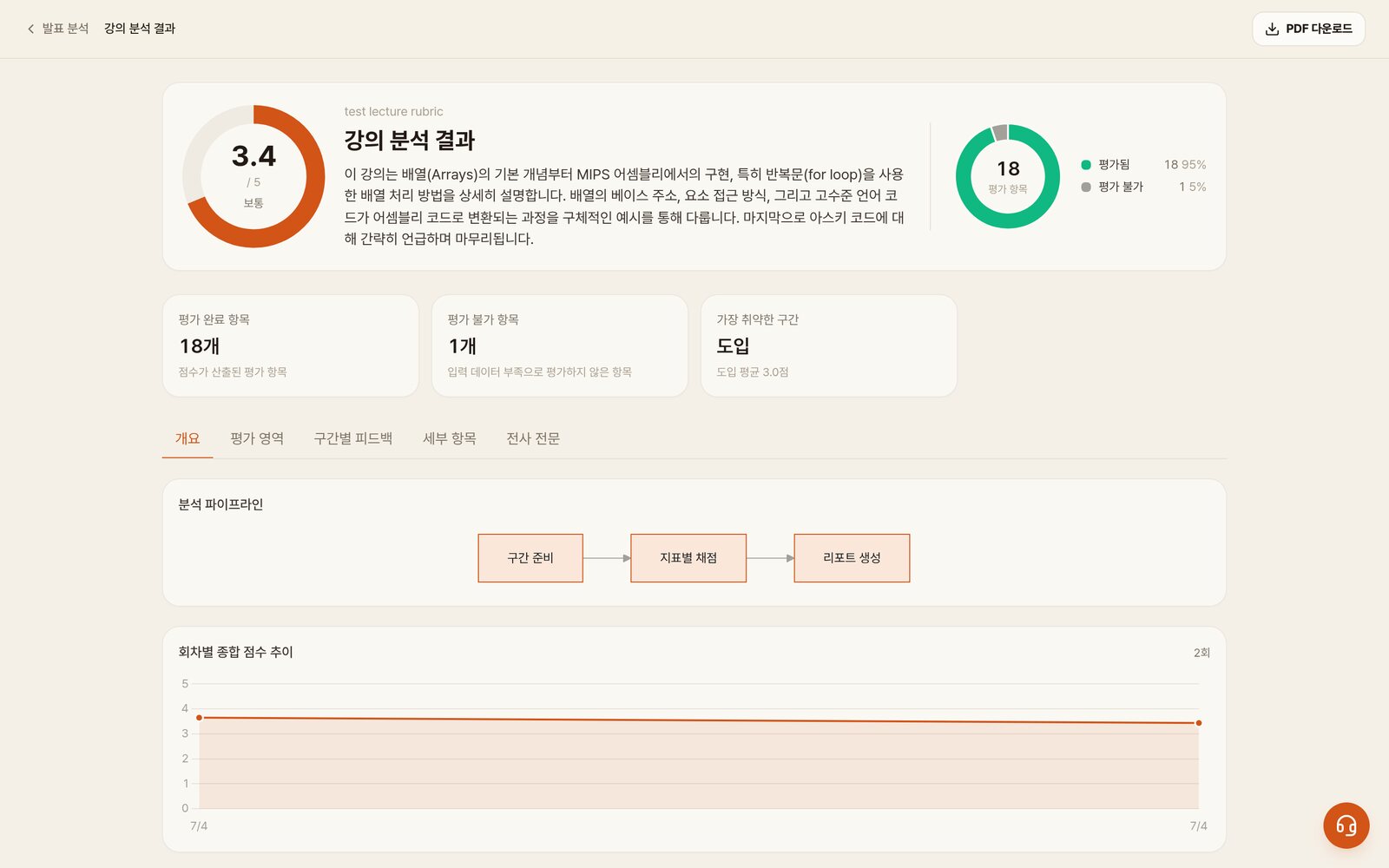Click the '도입 평균 3.0점' text

pyautogui.click(x=753, y=372)
